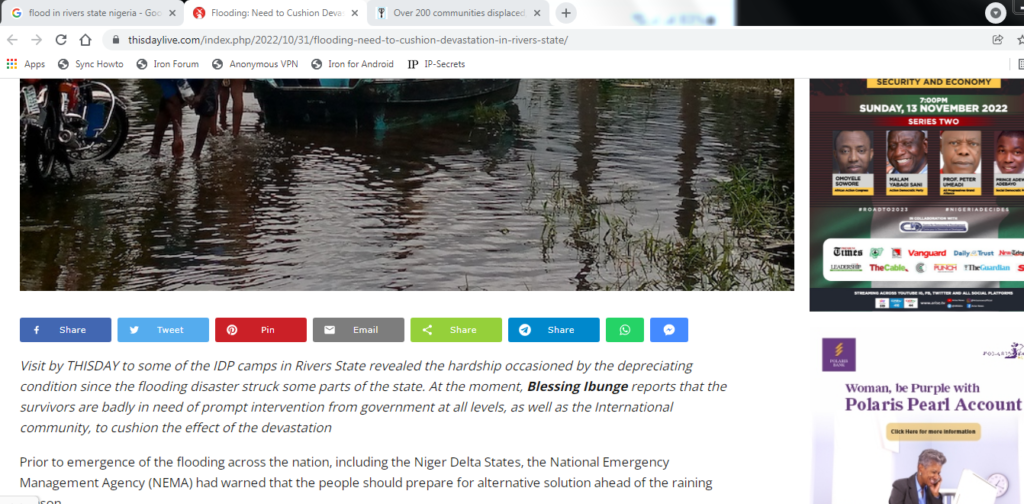Click 'Click Here for more information' ad button

933,432
